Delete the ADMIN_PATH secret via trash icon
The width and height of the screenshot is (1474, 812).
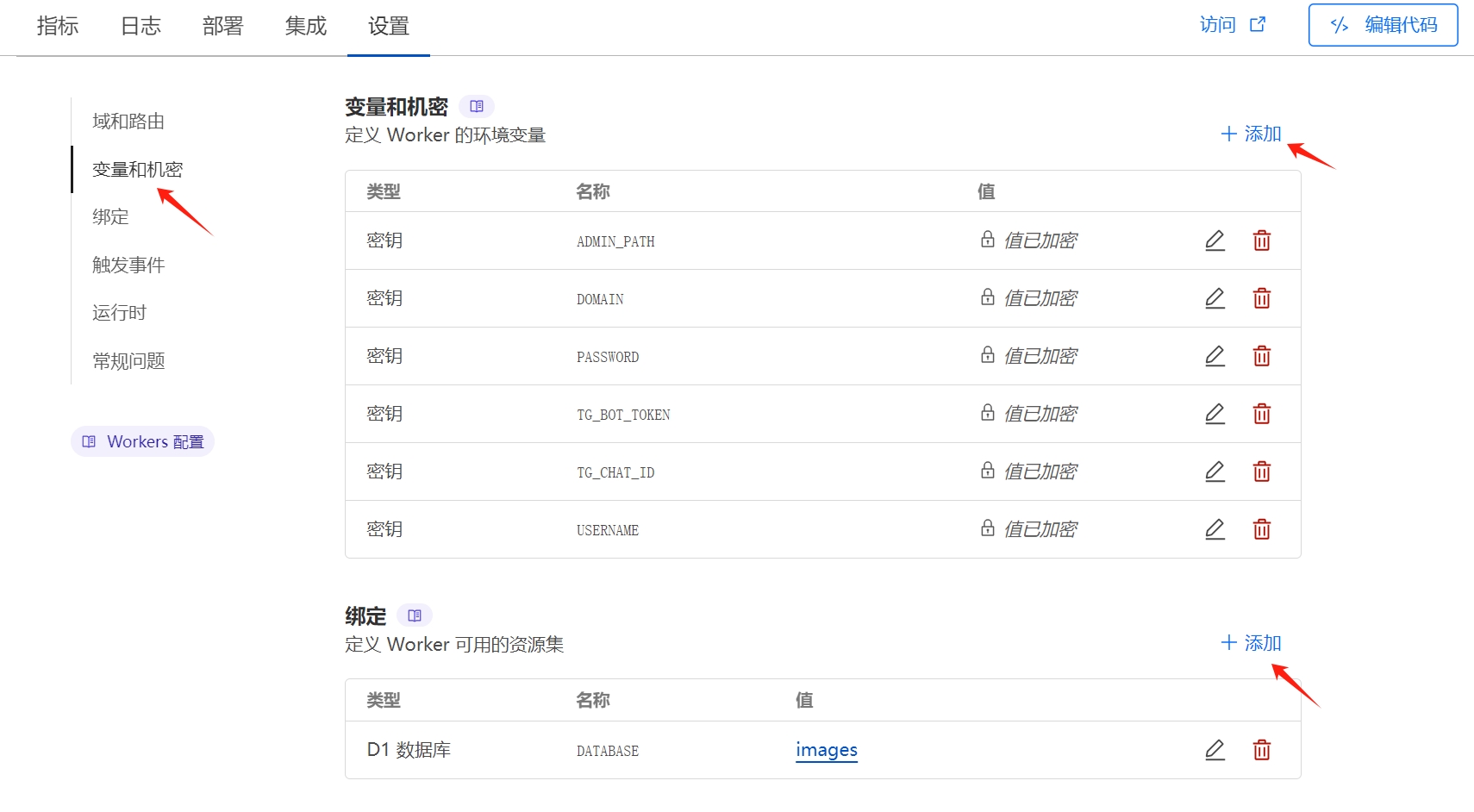point(1262,240)
